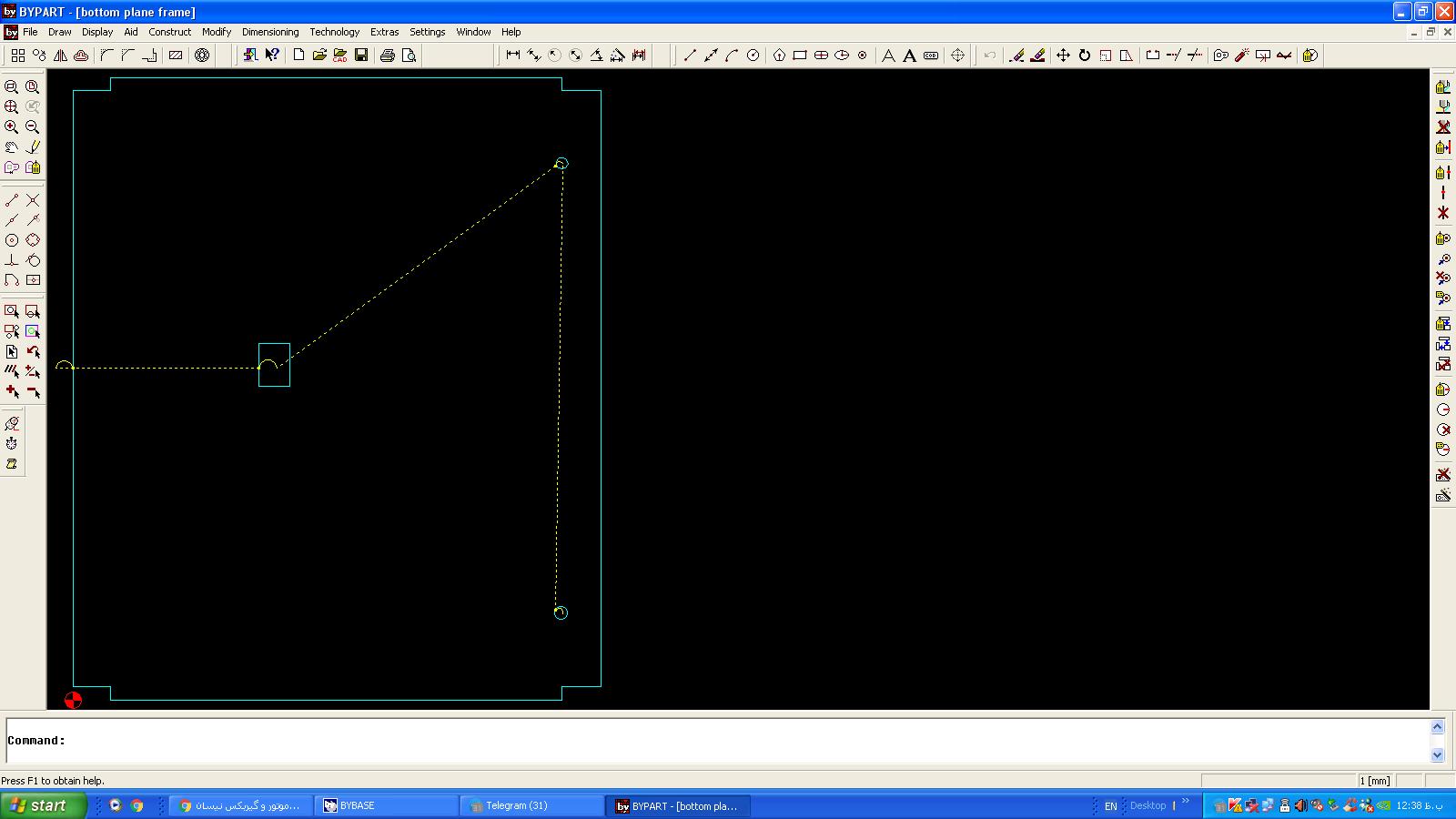Select the draw rectangle tool
The width and height of the screenshot is (1456, 819).
point(800,56)
